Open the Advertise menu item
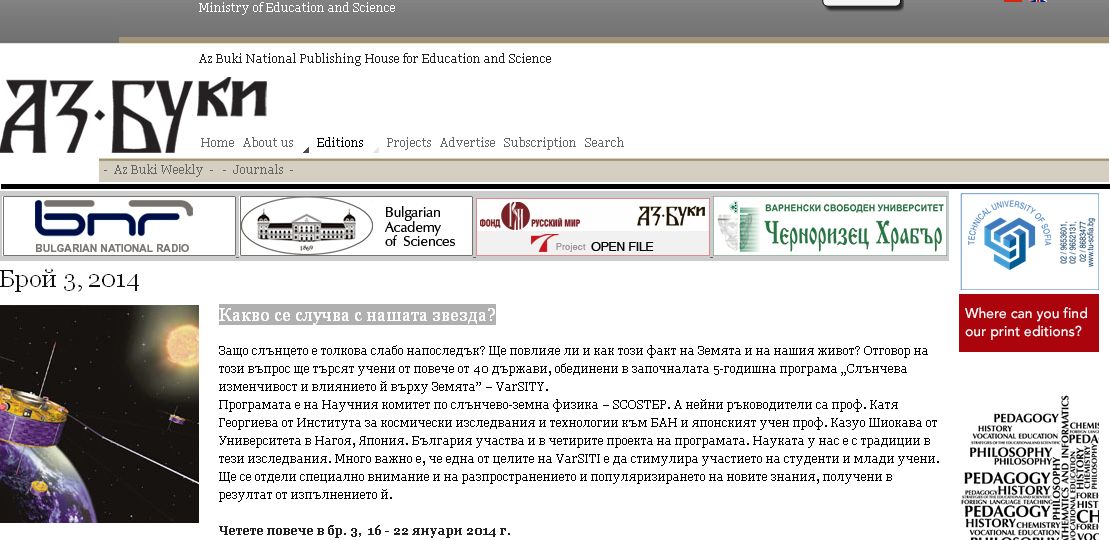Screen dimensions: 1110x540 click(467, 142)
